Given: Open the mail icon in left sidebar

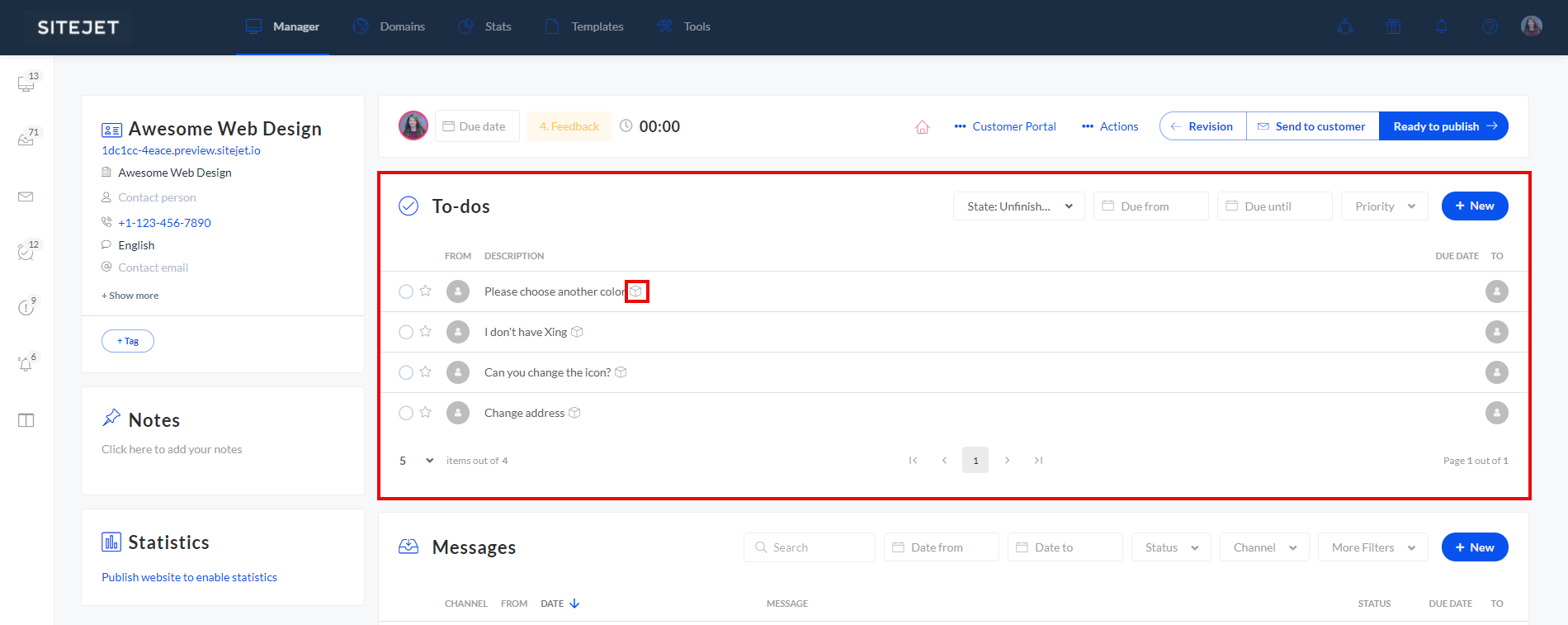Looking at the screenshot, I should pos(26,196).
